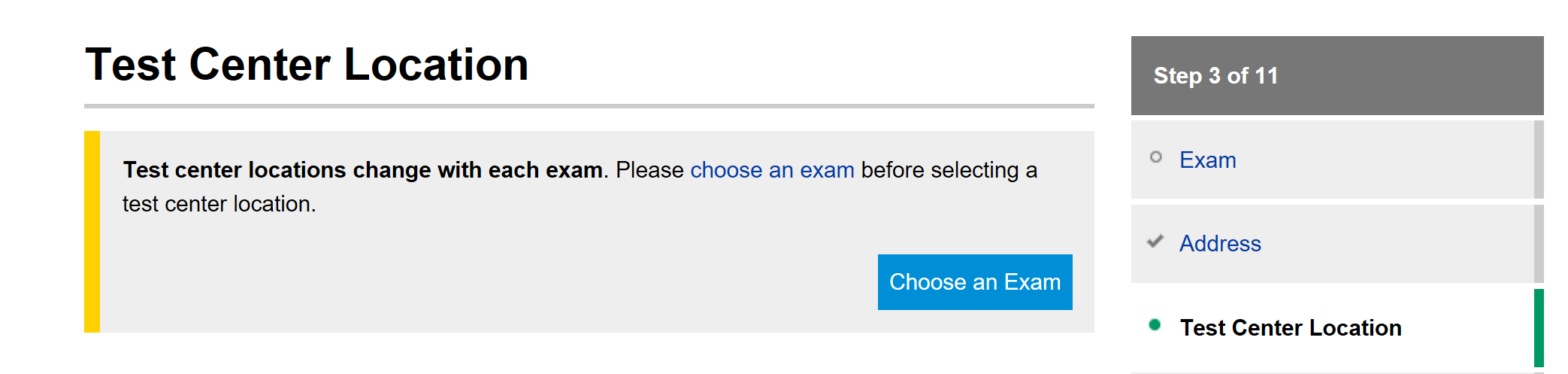Click the green bar on the current step
This screenshot has width=1568, height=374.
tap(1538, 328)
